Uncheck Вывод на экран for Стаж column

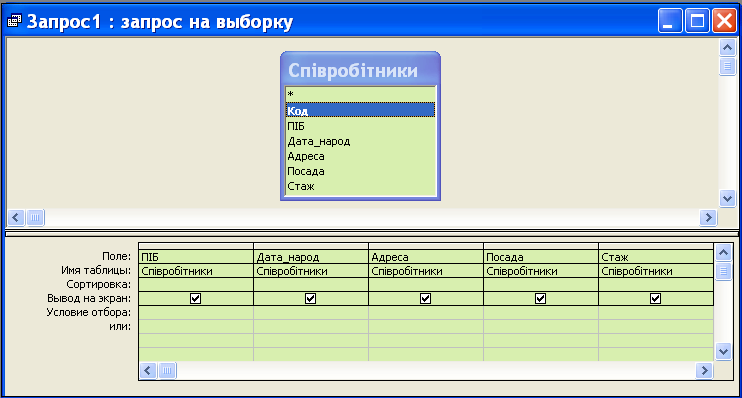point(655,299)
